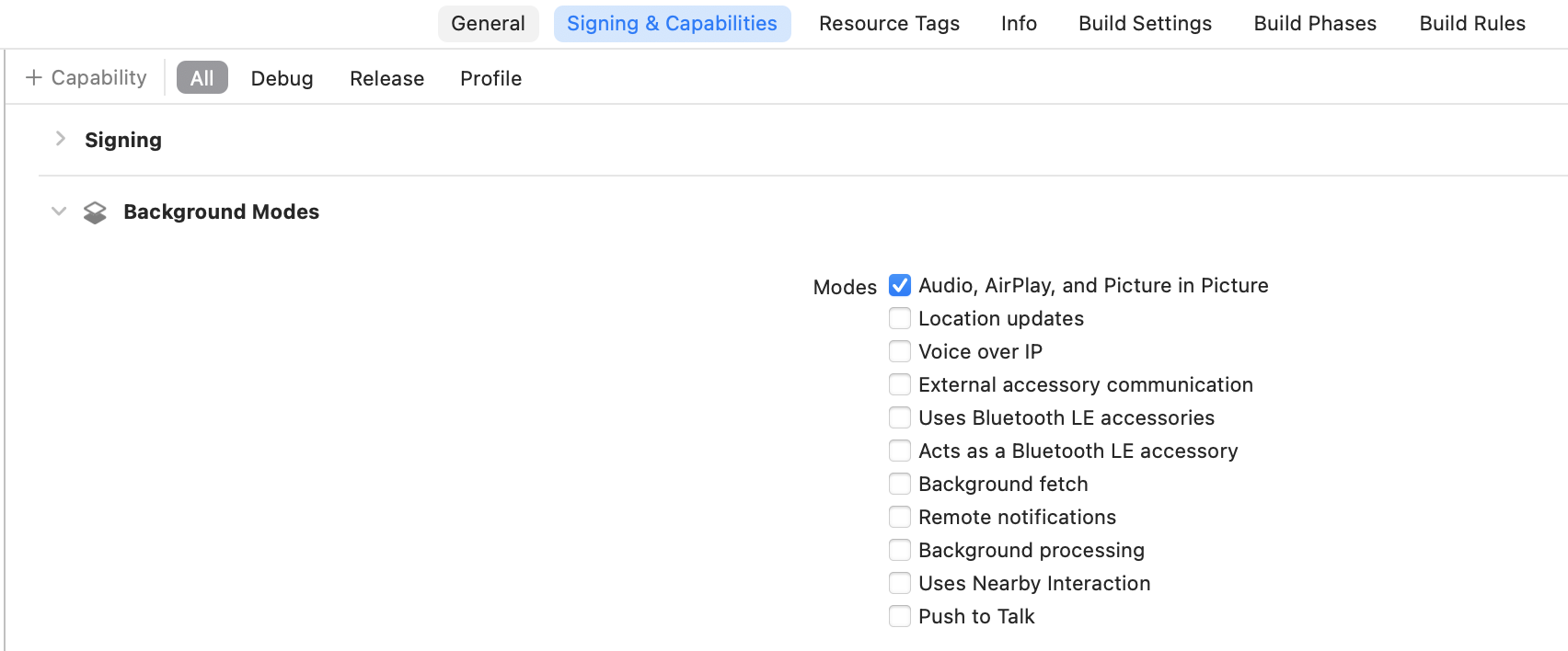This screenshot has width=1568, height=651.
Task: Check Uses Nearby Interaction
Action: pos(900,583)
